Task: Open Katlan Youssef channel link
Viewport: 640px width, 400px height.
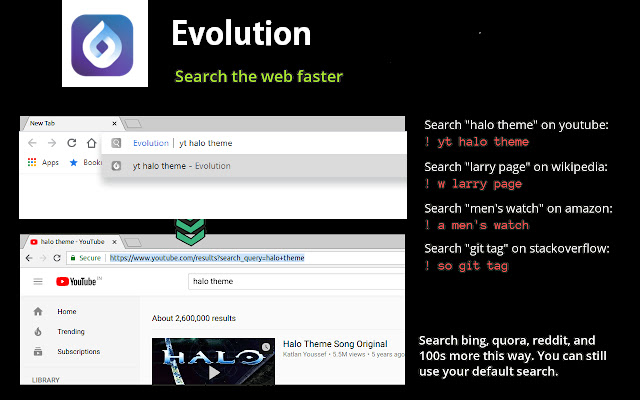Action: coord(304,354)
